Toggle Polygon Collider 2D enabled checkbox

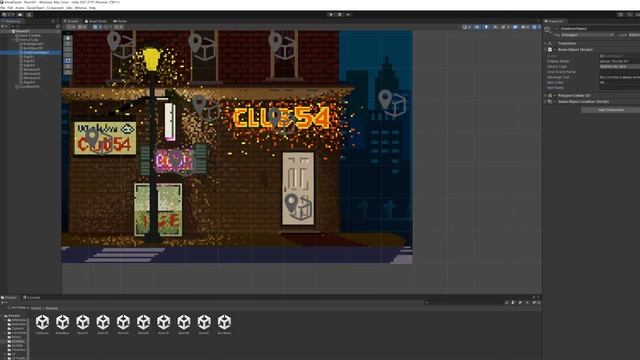click(x=555, y=96)
